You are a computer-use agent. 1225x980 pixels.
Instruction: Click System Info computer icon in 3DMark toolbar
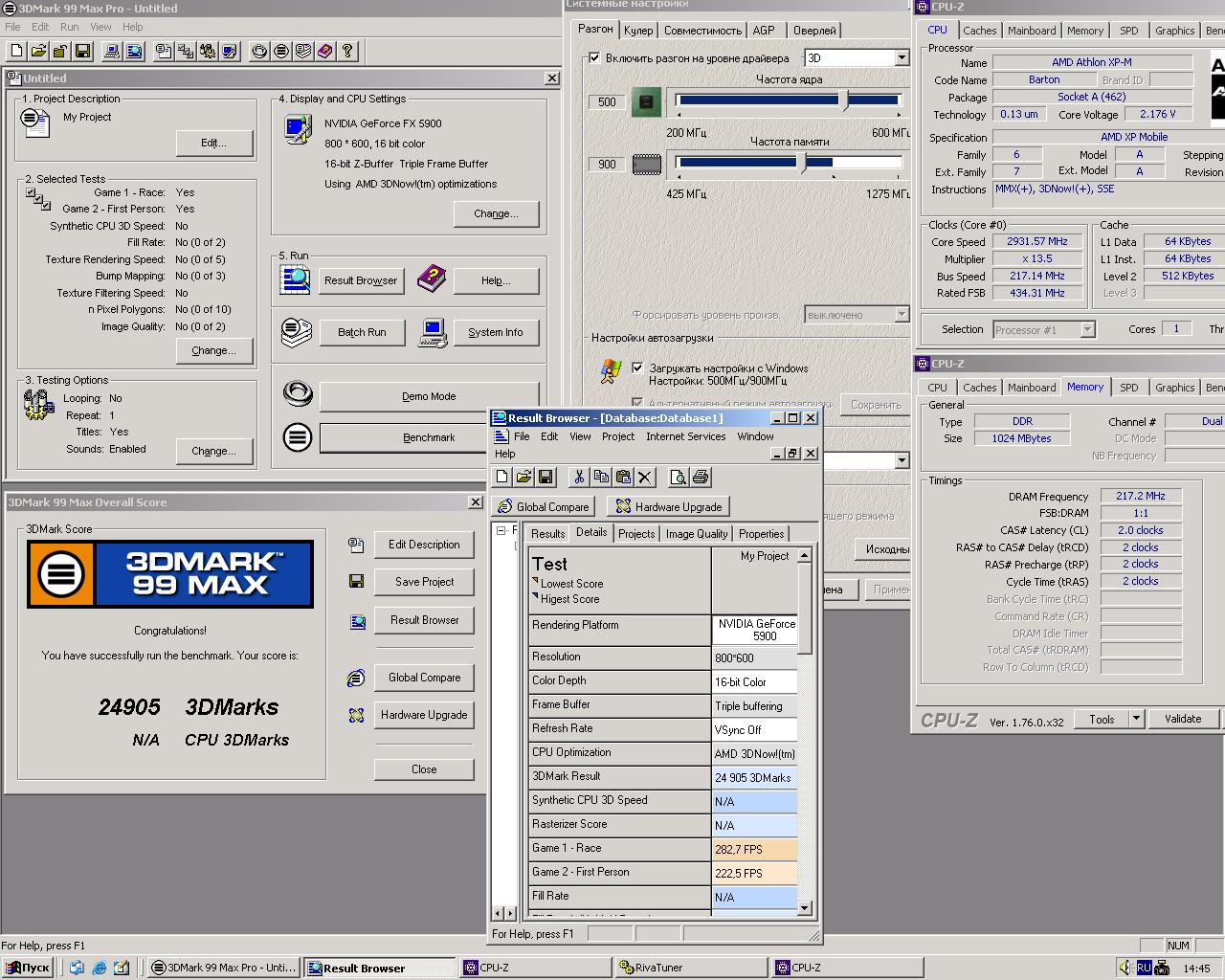point(112,51)
